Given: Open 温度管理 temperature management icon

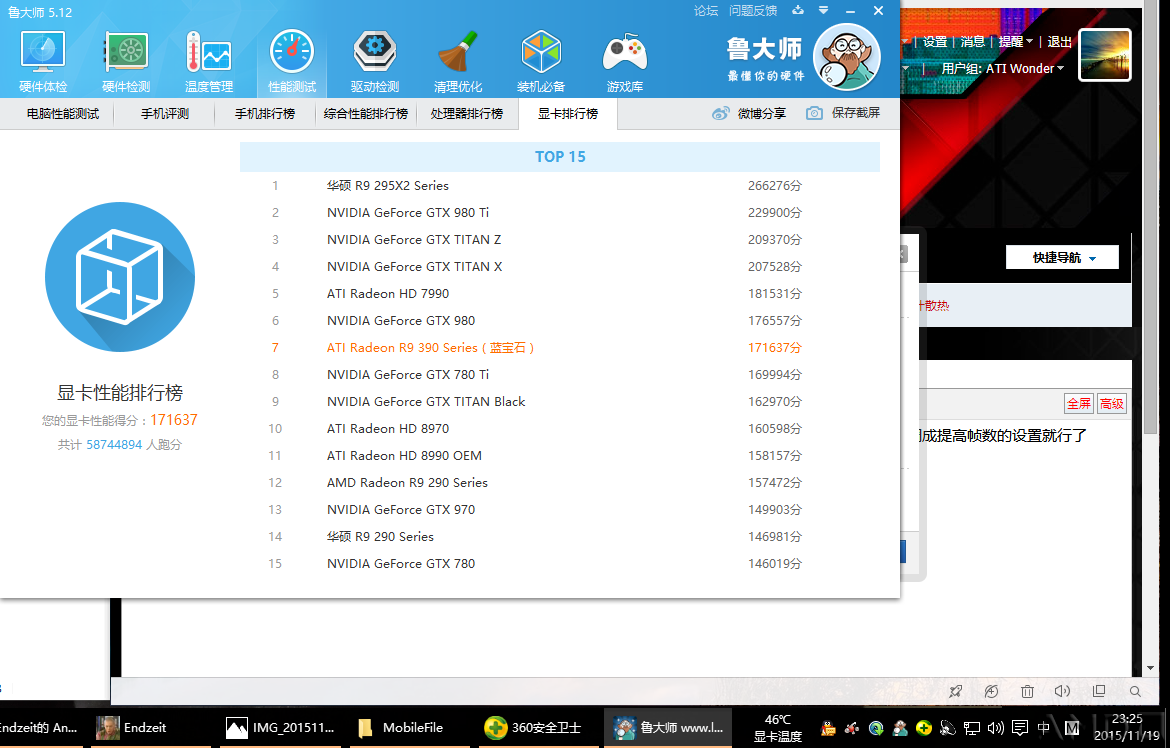Looking at the screenshot, I should (209, 62).
